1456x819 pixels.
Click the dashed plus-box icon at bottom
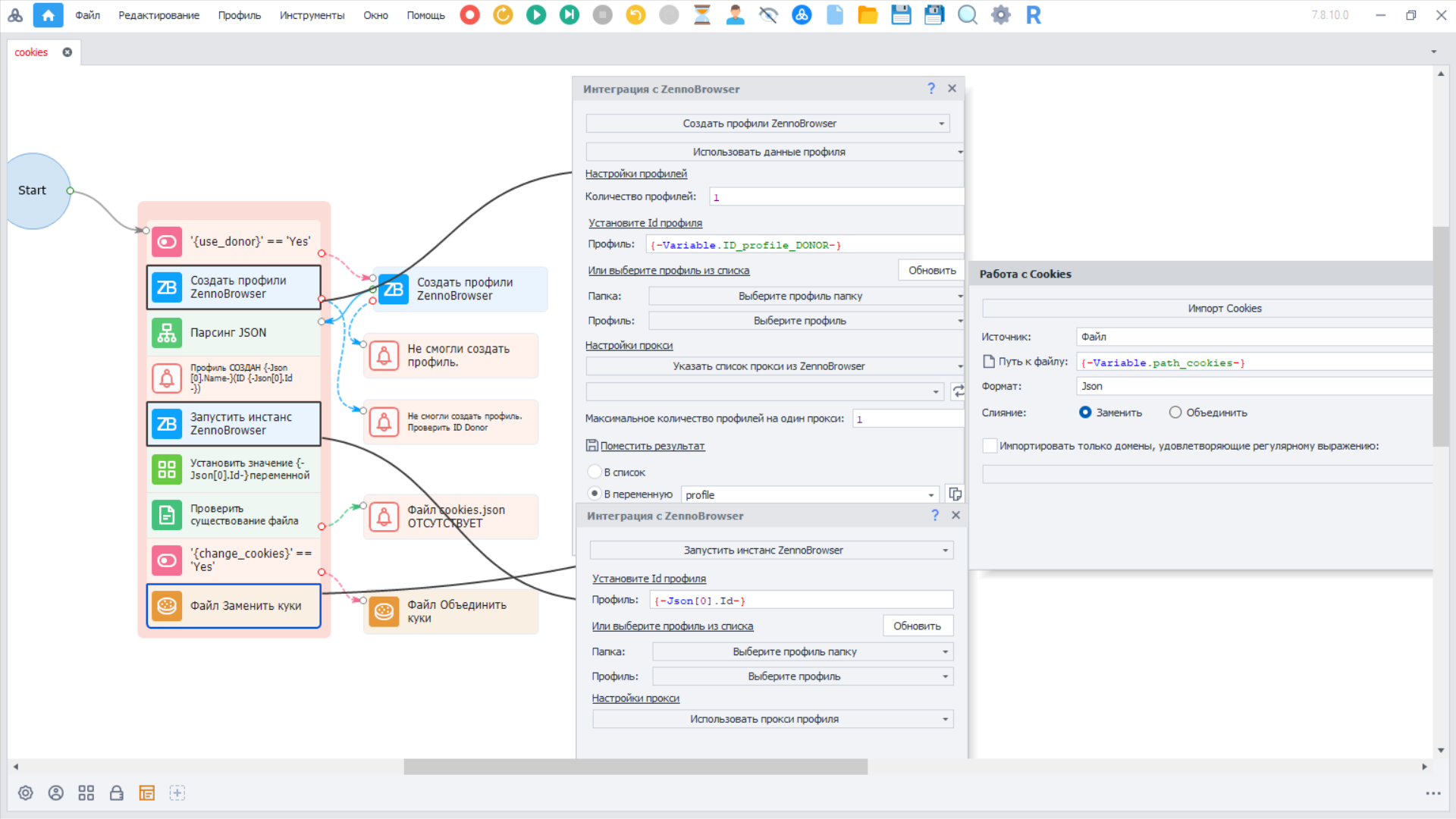pyautogui.click(x=177, y=793)
